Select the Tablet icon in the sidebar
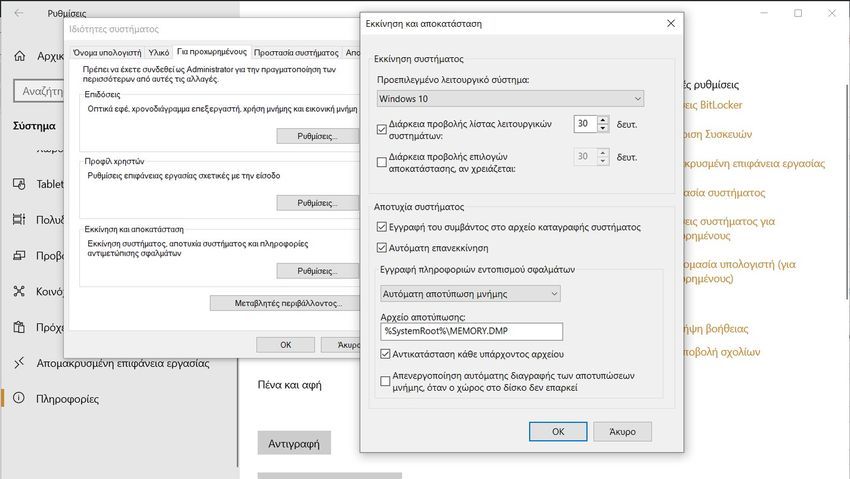850x479 pixels. [x=20, y=183]
